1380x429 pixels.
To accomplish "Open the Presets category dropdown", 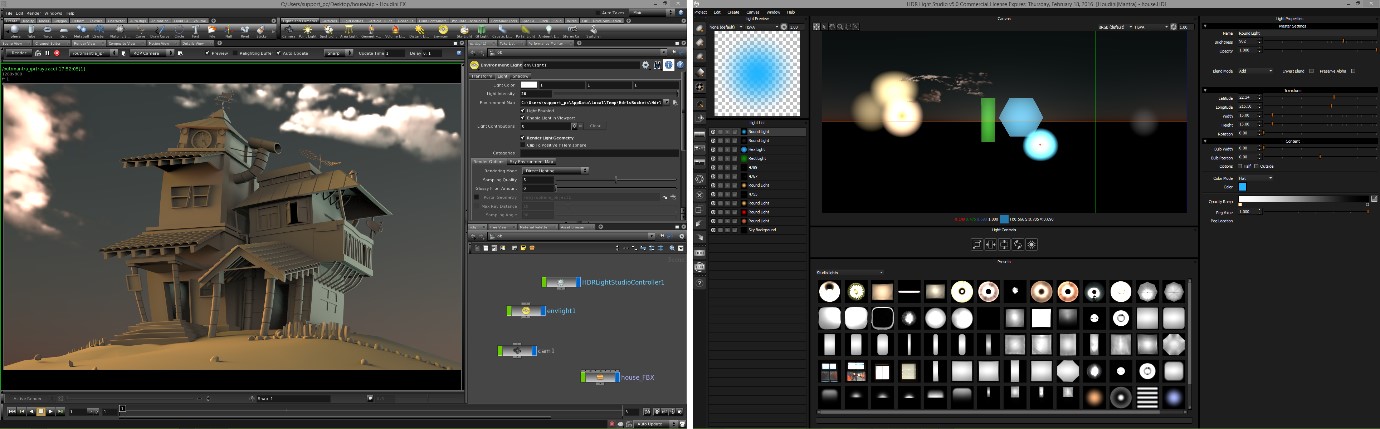I will (x=849, y=272).
